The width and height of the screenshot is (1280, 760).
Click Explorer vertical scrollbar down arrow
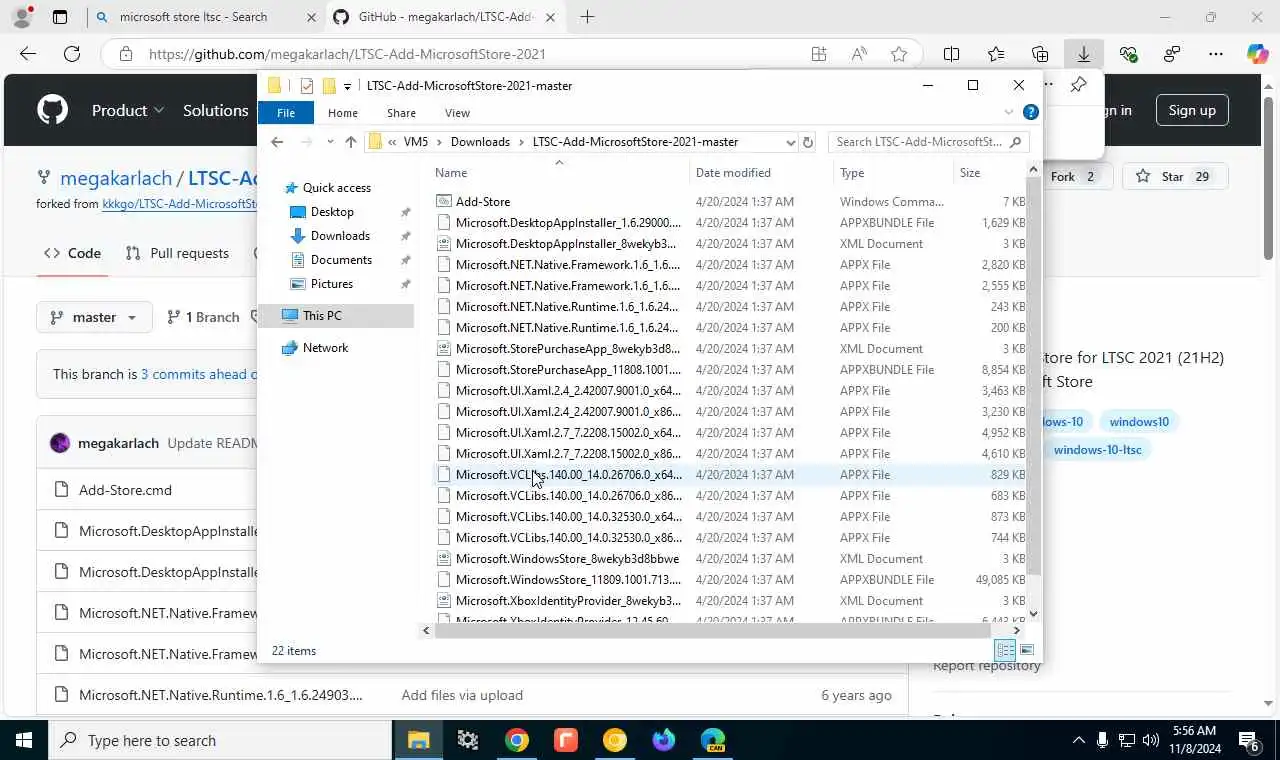point(1034,613)
